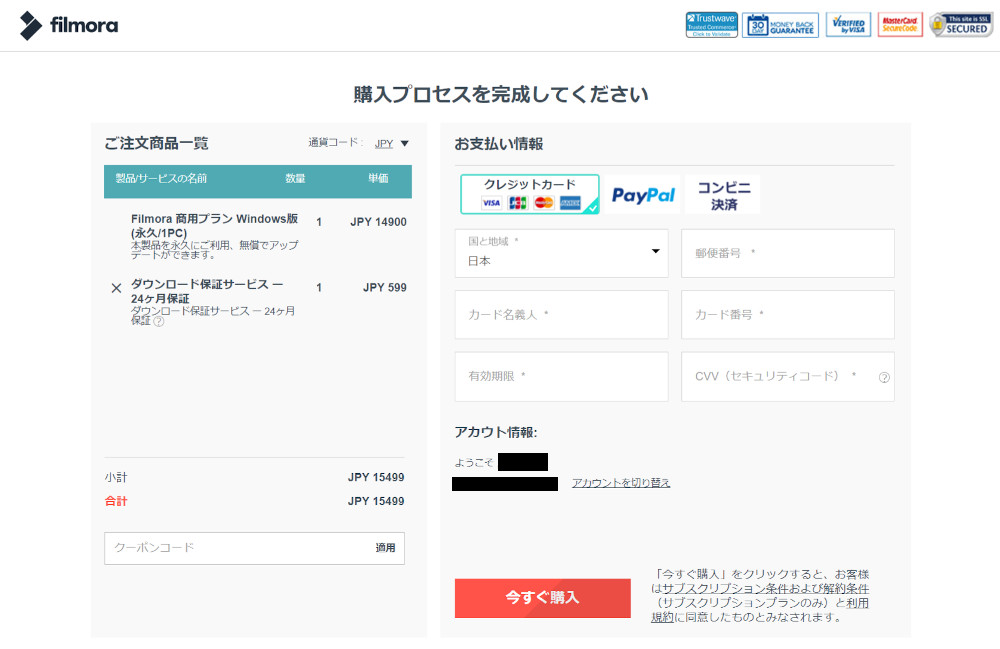Click the 30 day money back guarantee badge
Viewport: 1000px width, 649px height.
tap(781, 26)
